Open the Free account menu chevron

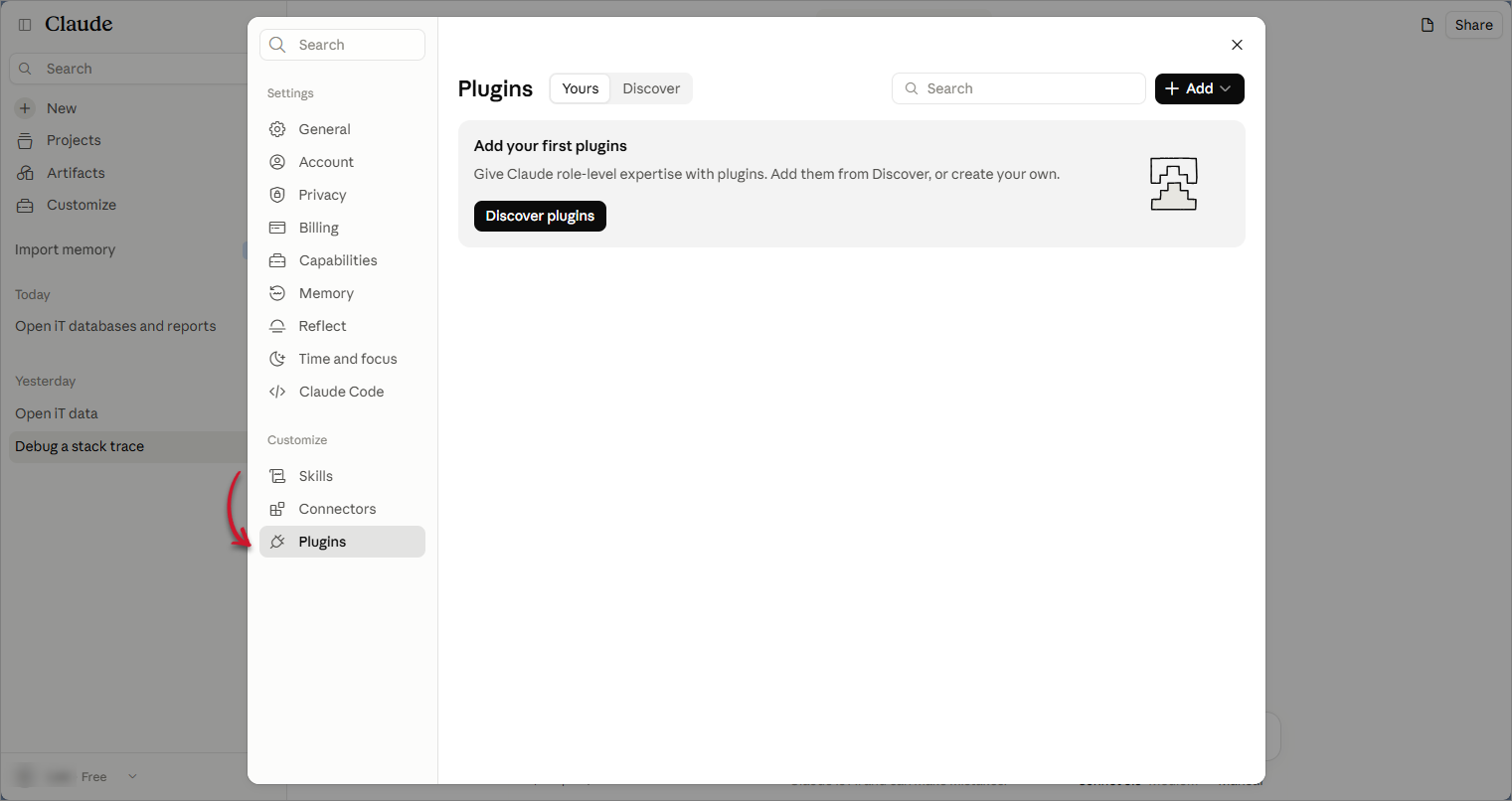coord(132,776)
